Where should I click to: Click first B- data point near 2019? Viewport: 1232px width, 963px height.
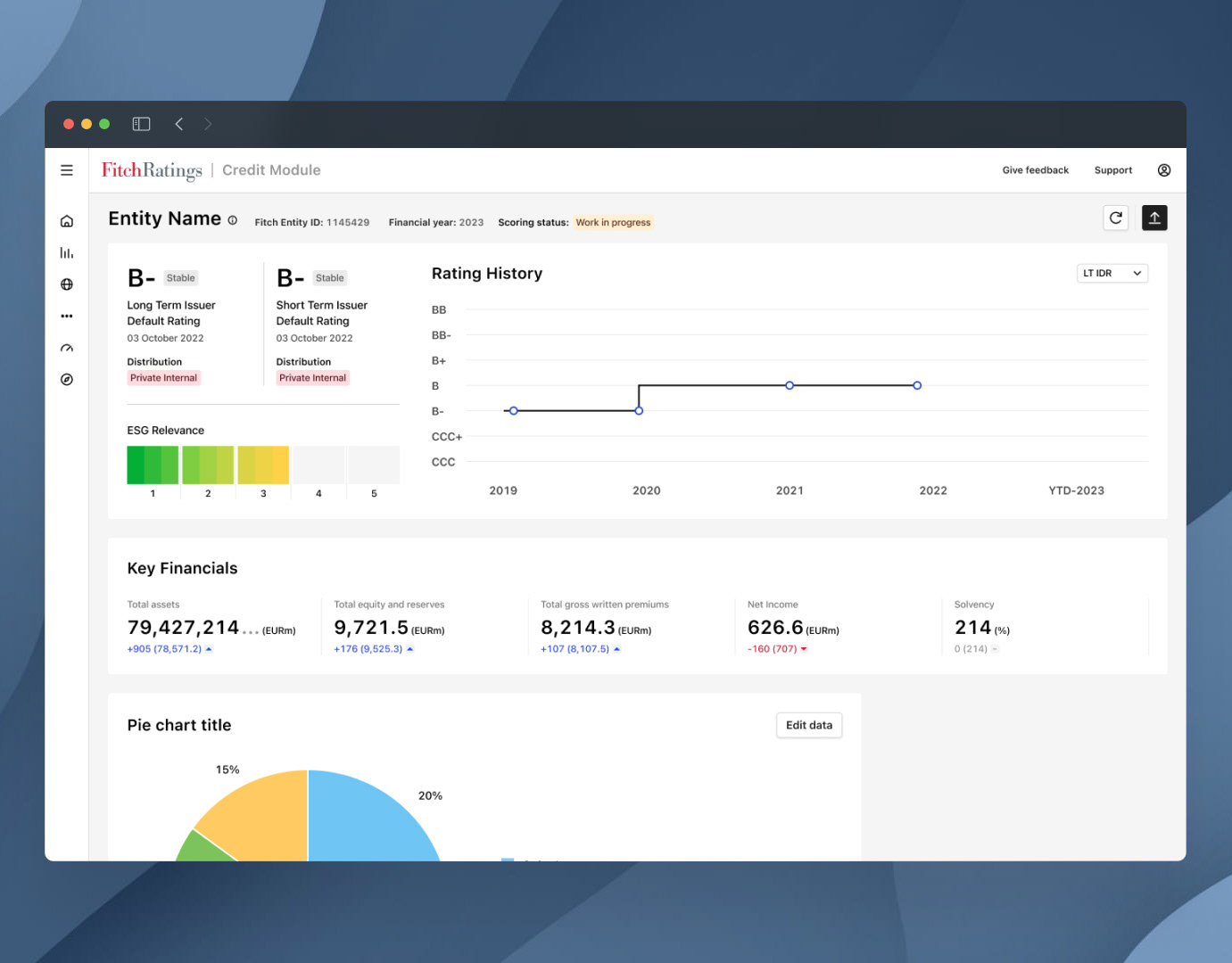pyautogui.click(x=514, y=411)
